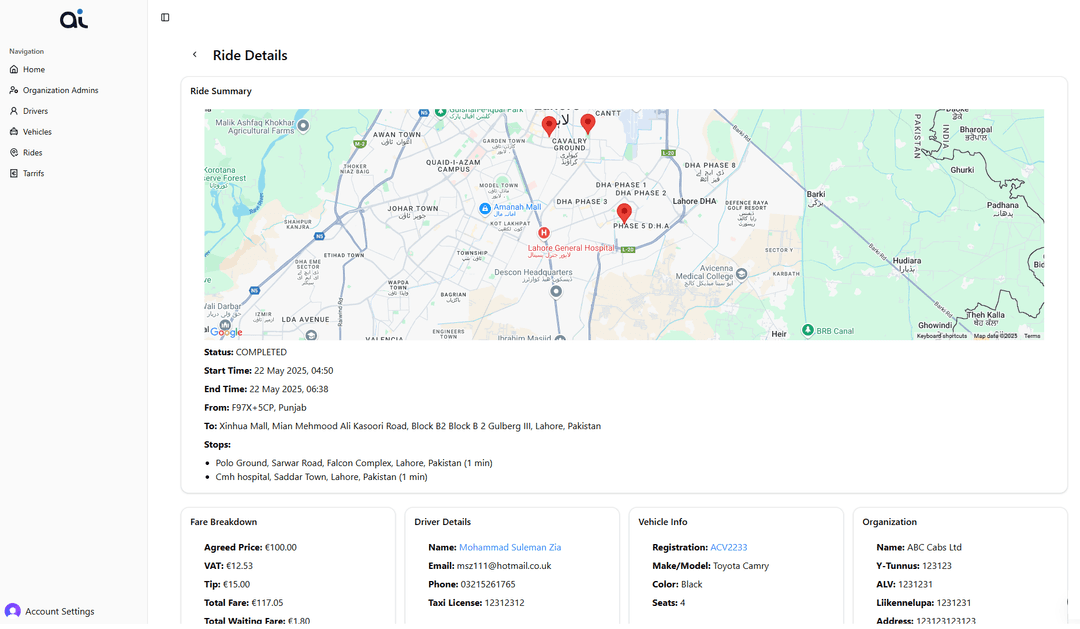The image size is (1080, 629).
Task: Click the Agreed Price €100.00 value
Action: pyautogui.click(x=280, y=547)
